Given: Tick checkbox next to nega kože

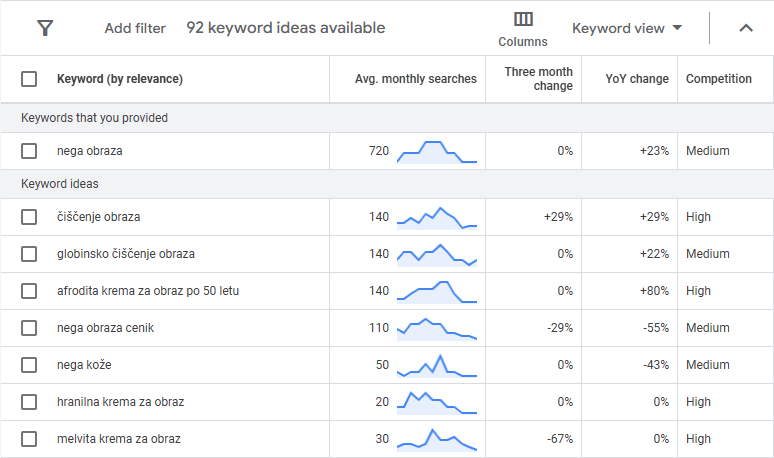Looking at the screenshot, I should pos(29,365).
